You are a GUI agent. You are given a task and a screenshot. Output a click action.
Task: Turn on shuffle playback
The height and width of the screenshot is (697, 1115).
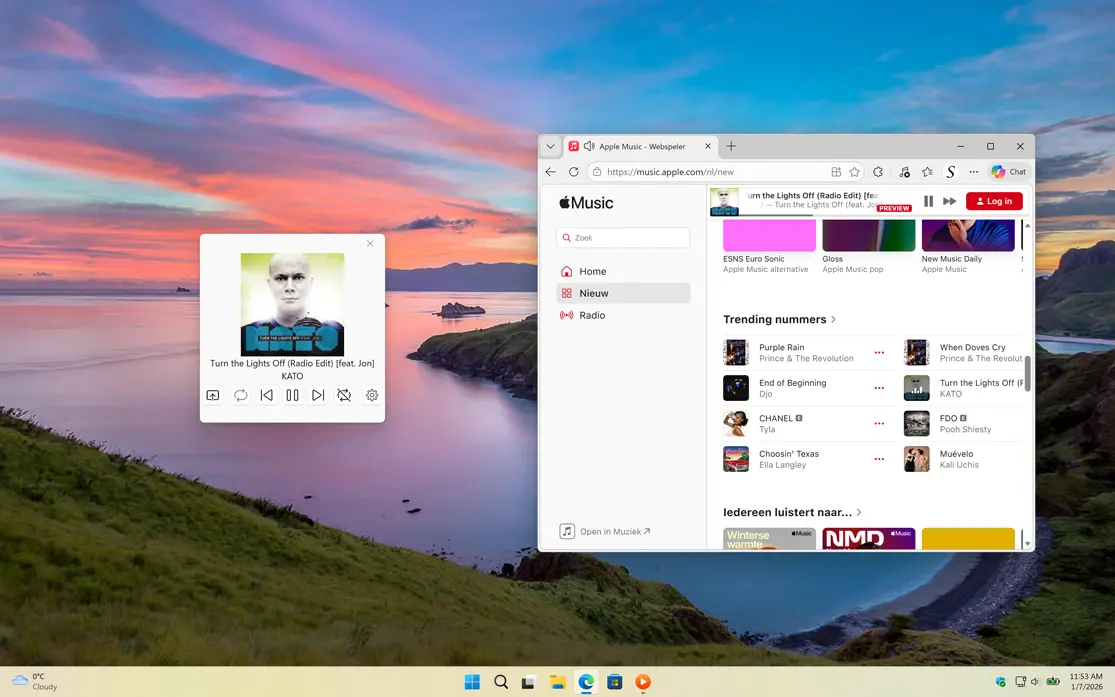click(345, 395)
